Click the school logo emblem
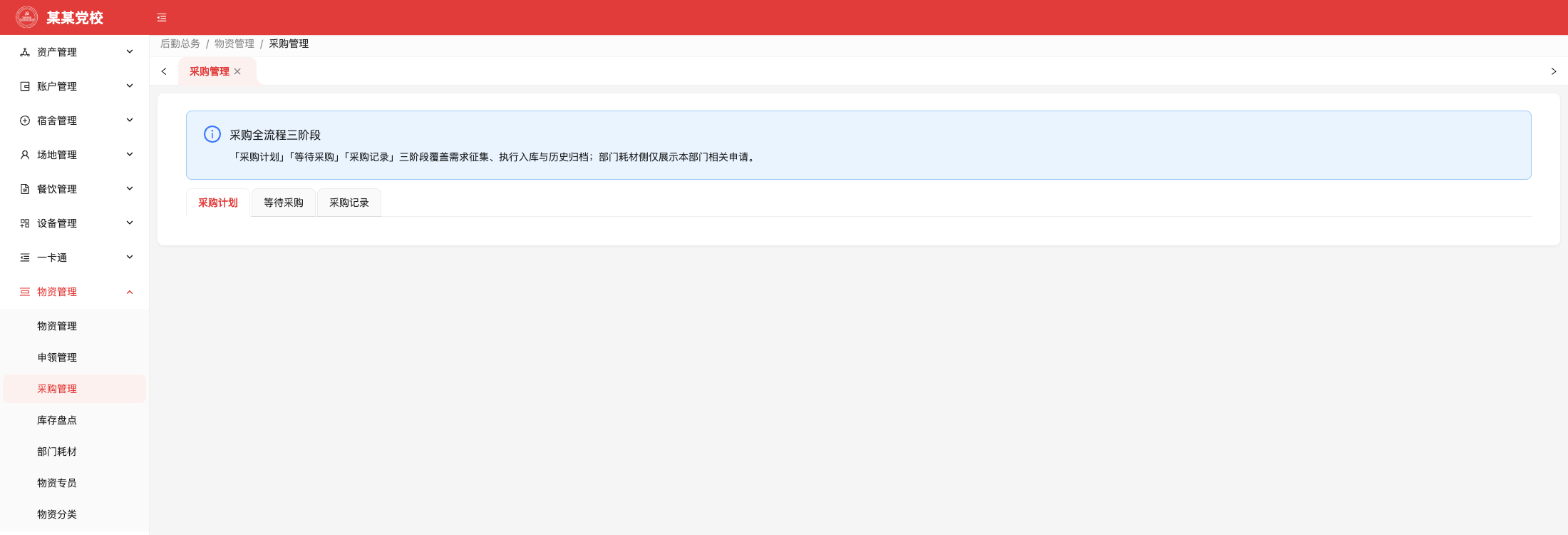Viewport: 1568px width, 535px height. tap(27, 17)
